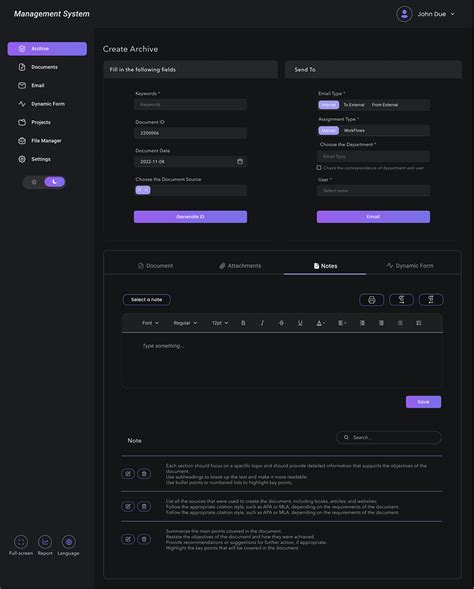Select dark mode moon toggle
Image resolution: width=474 pixels, height=589 pixels.
coord(54,182)
